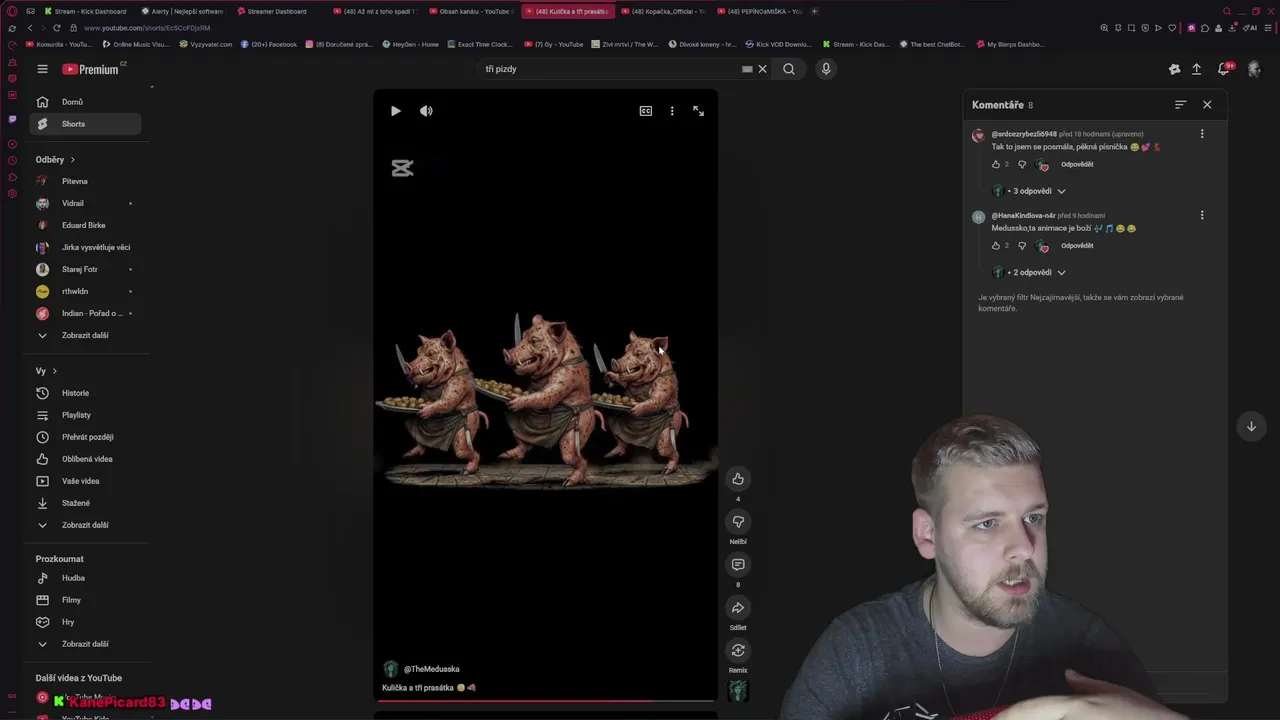Open Vidrail subscription channel

point(85,203)
